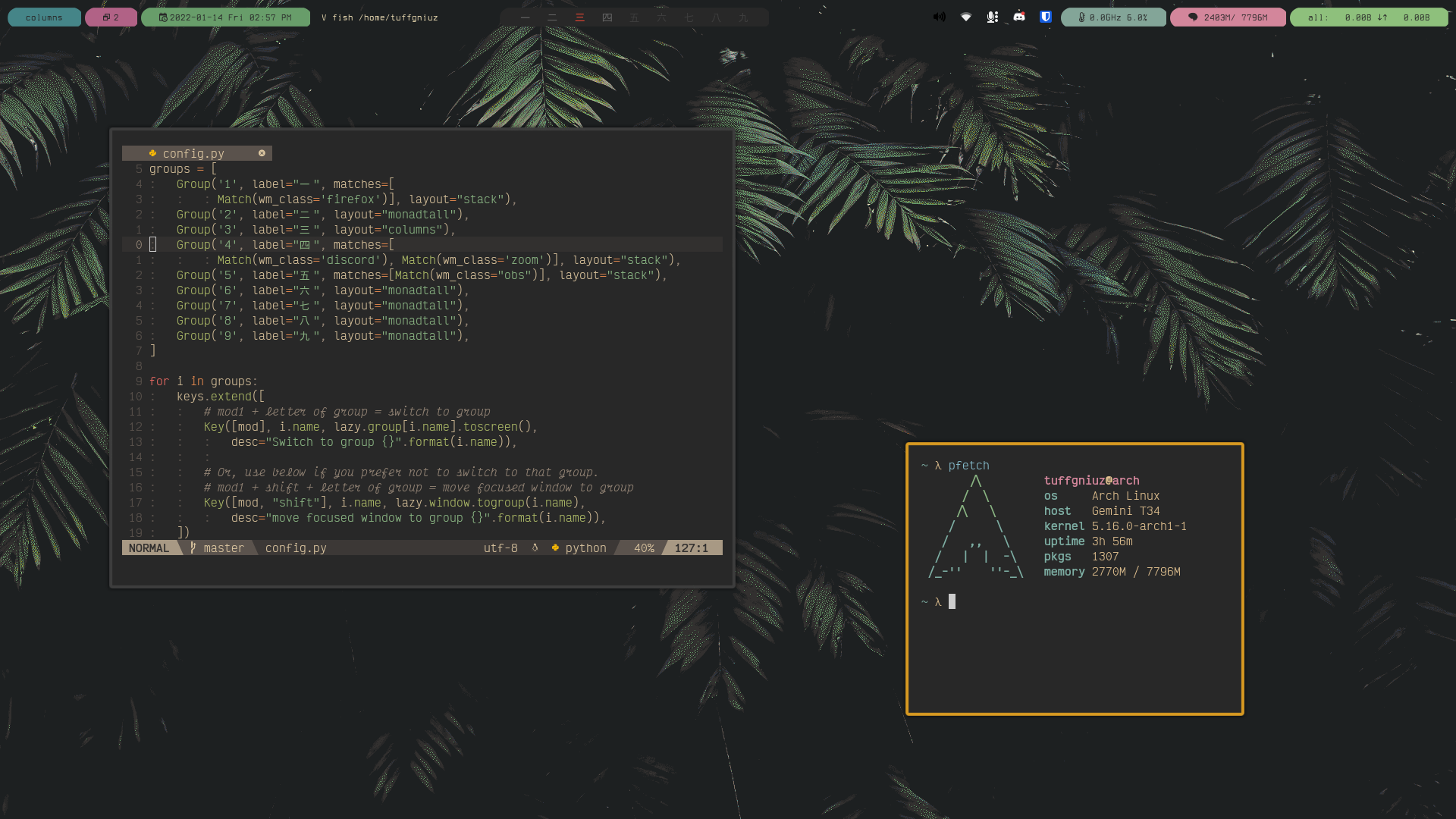
Task: Click the CPU frequency widget
Action: 1112,17
